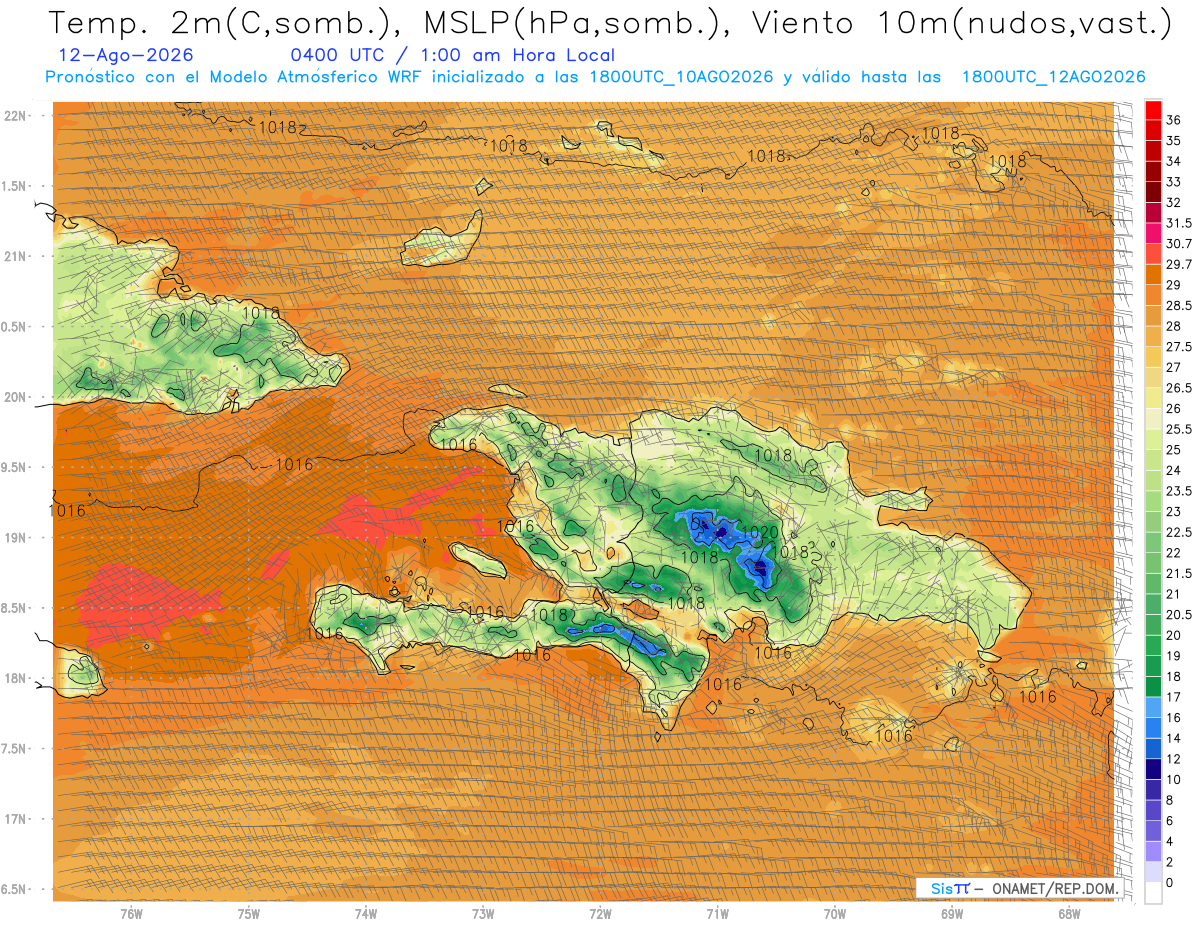Click the colorbar value "29.7"
The width and height of the screenshot is (1200, 927).
tap(1179, 264)
